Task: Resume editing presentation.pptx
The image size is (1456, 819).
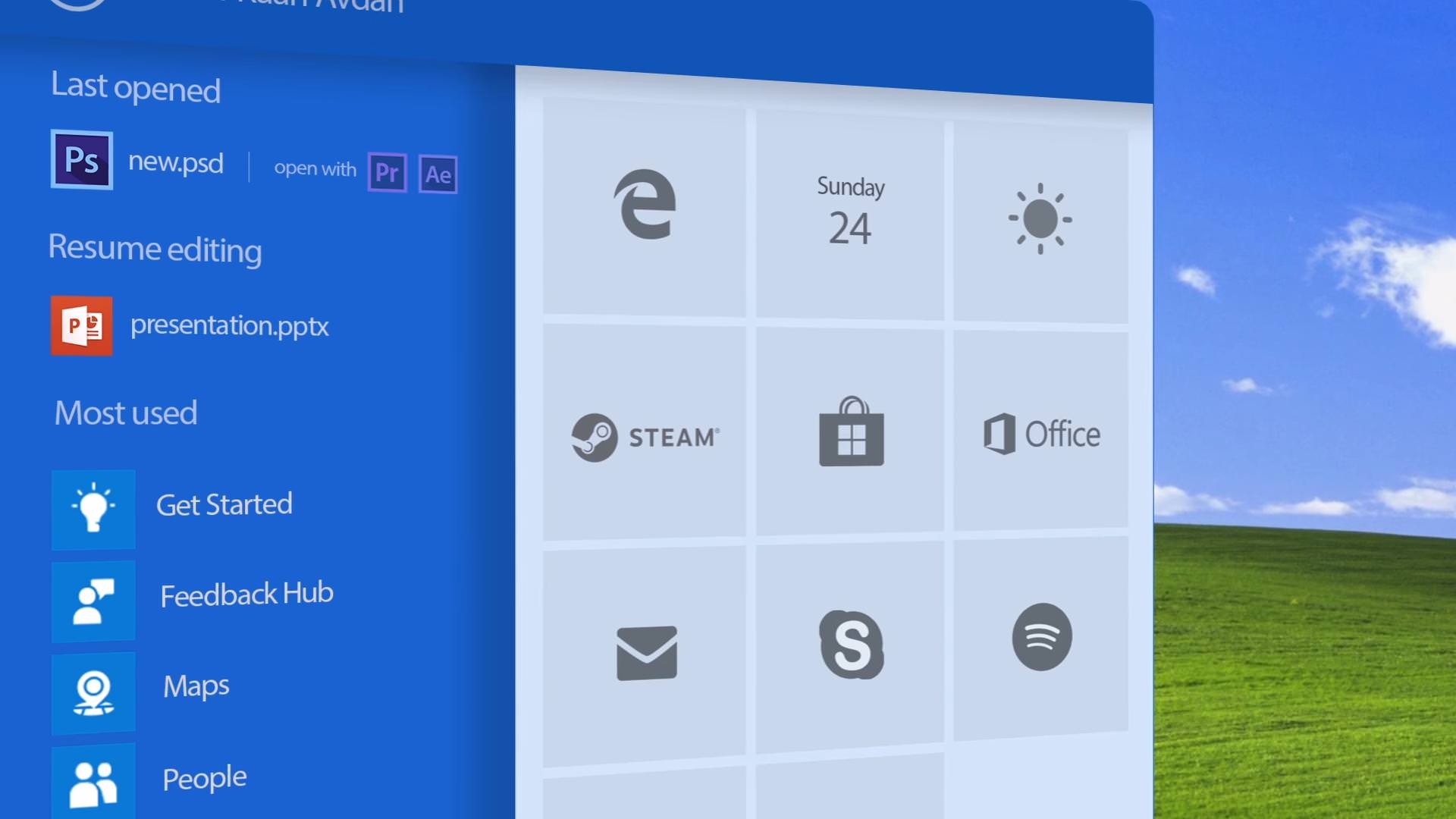Action: 229,325
